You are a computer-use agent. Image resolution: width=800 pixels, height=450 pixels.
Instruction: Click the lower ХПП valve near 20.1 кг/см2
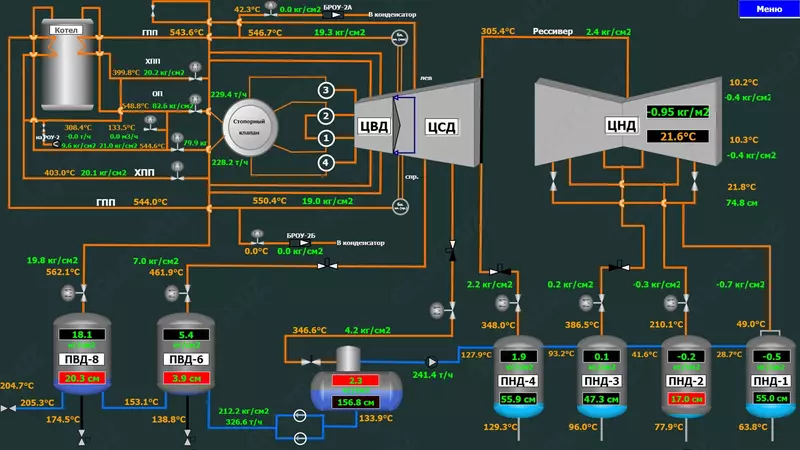pos(177,171)
